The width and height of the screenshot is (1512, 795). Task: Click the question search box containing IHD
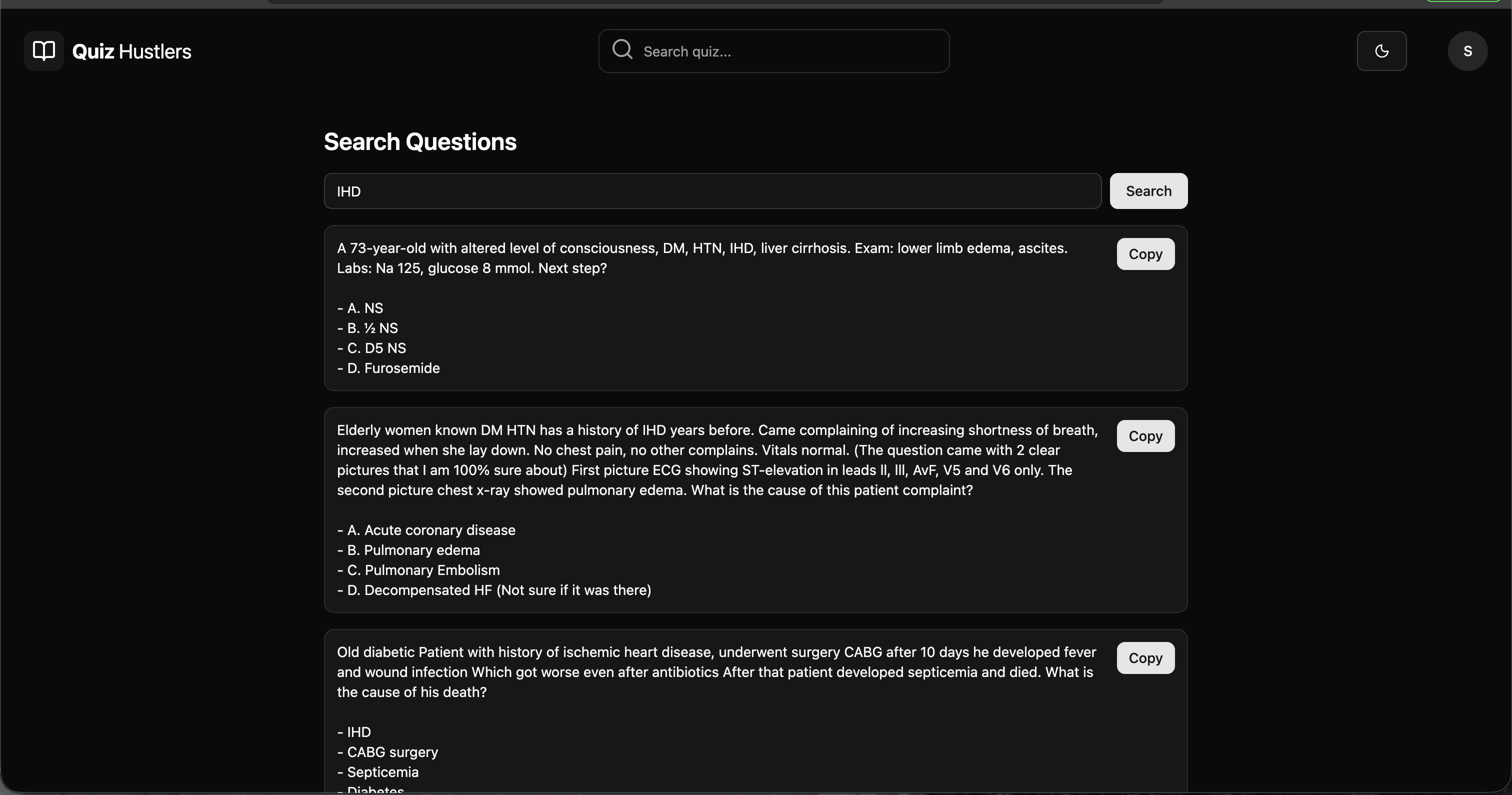pos(712,191)
